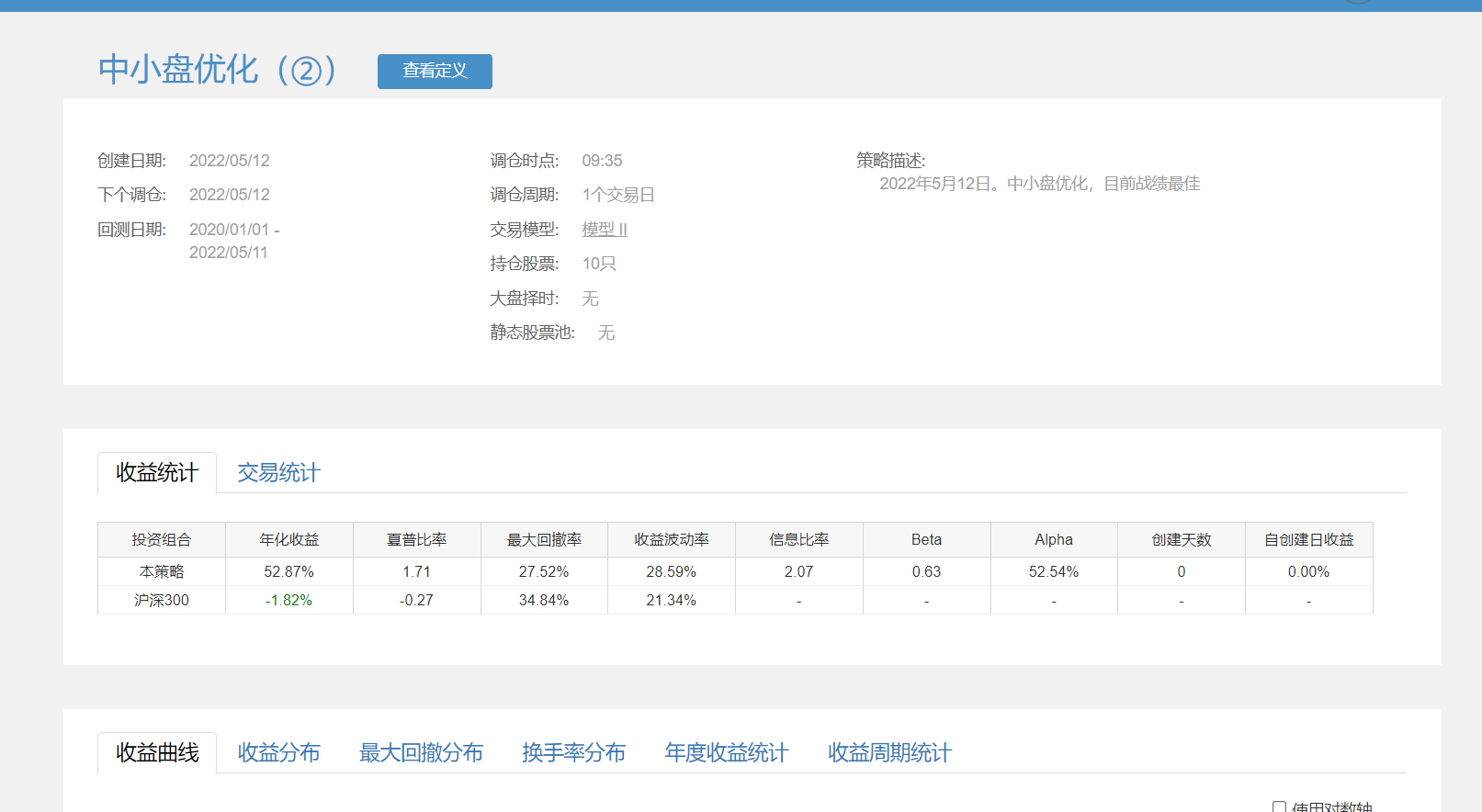Select the 收益曲线 tab
The height and width of the screenshot is (812, 1482).
pyautogui.click(x=157, y=753)
